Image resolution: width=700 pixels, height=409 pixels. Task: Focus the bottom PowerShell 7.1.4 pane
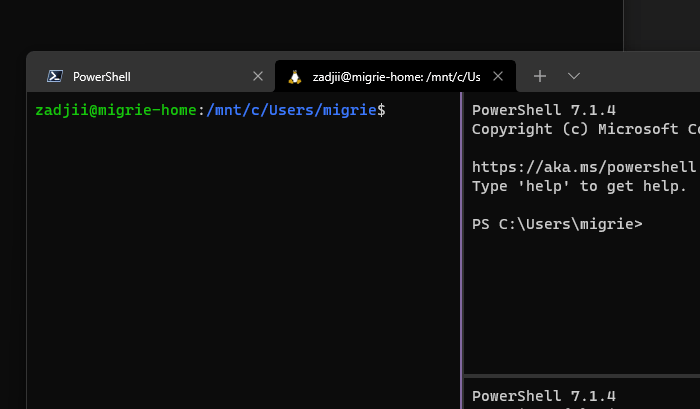(582, 394)
